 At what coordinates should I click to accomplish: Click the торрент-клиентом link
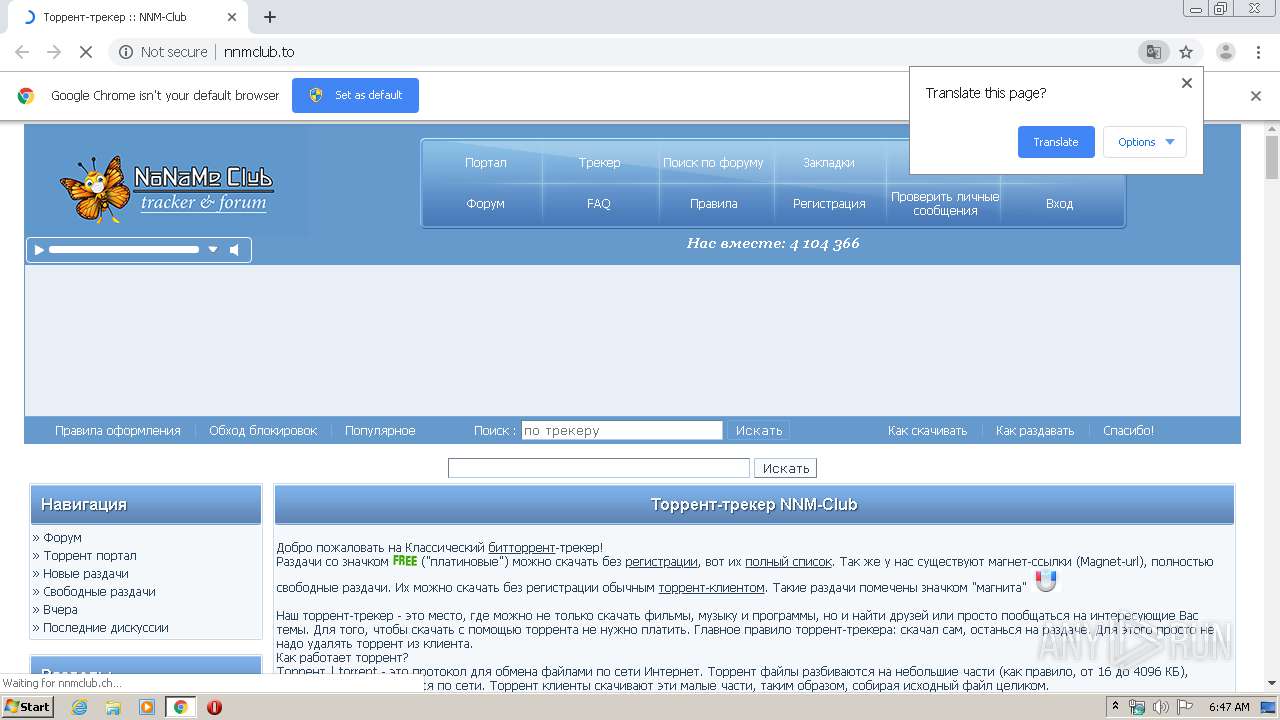point(711,588)
